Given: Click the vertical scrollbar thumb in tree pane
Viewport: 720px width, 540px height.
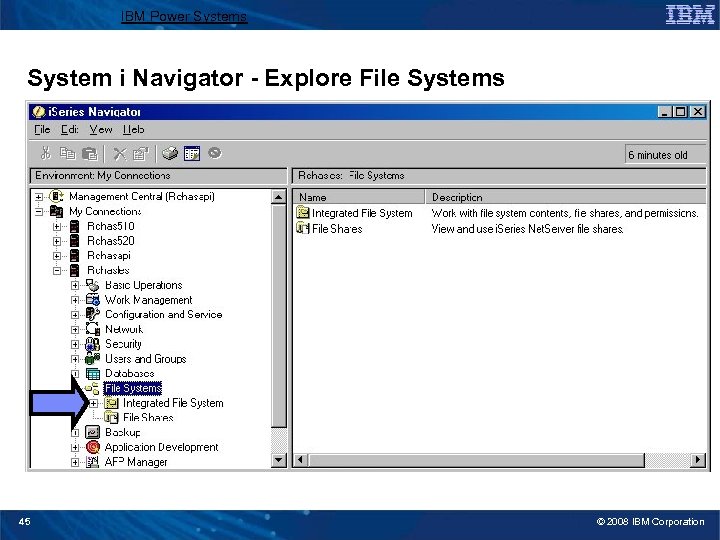Looking at the screenshot, I should tap(279, 316).
